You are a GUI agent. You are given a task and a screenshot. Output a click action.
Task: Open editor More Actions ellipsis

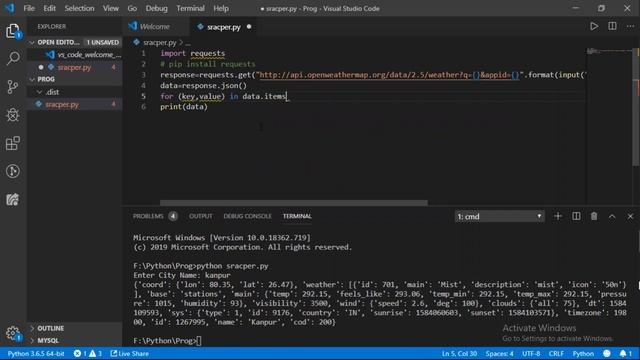pos(630,27)
